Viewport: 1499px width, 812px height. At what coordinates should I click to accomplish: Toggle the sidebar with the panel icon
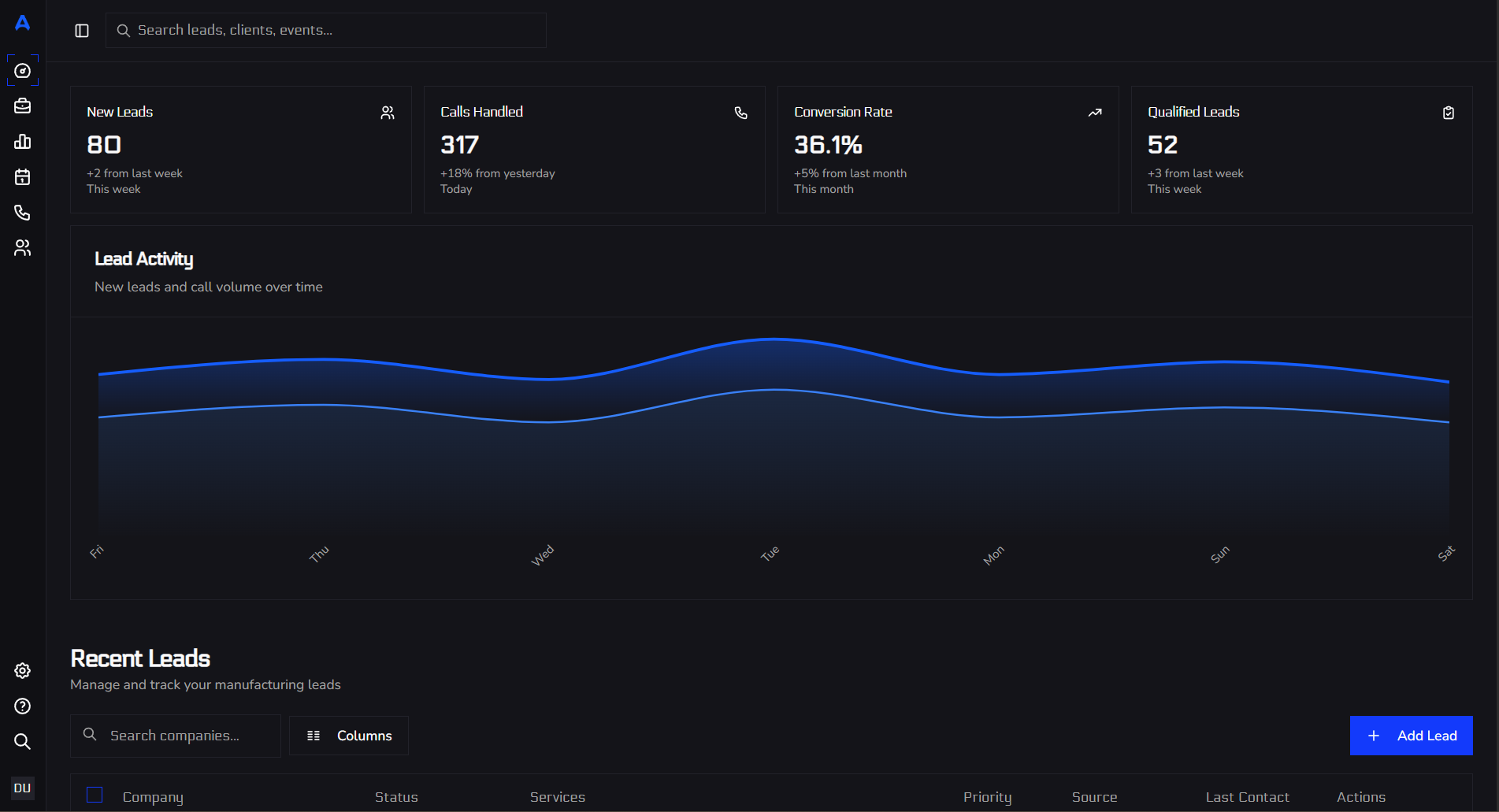tap(81, 30)
